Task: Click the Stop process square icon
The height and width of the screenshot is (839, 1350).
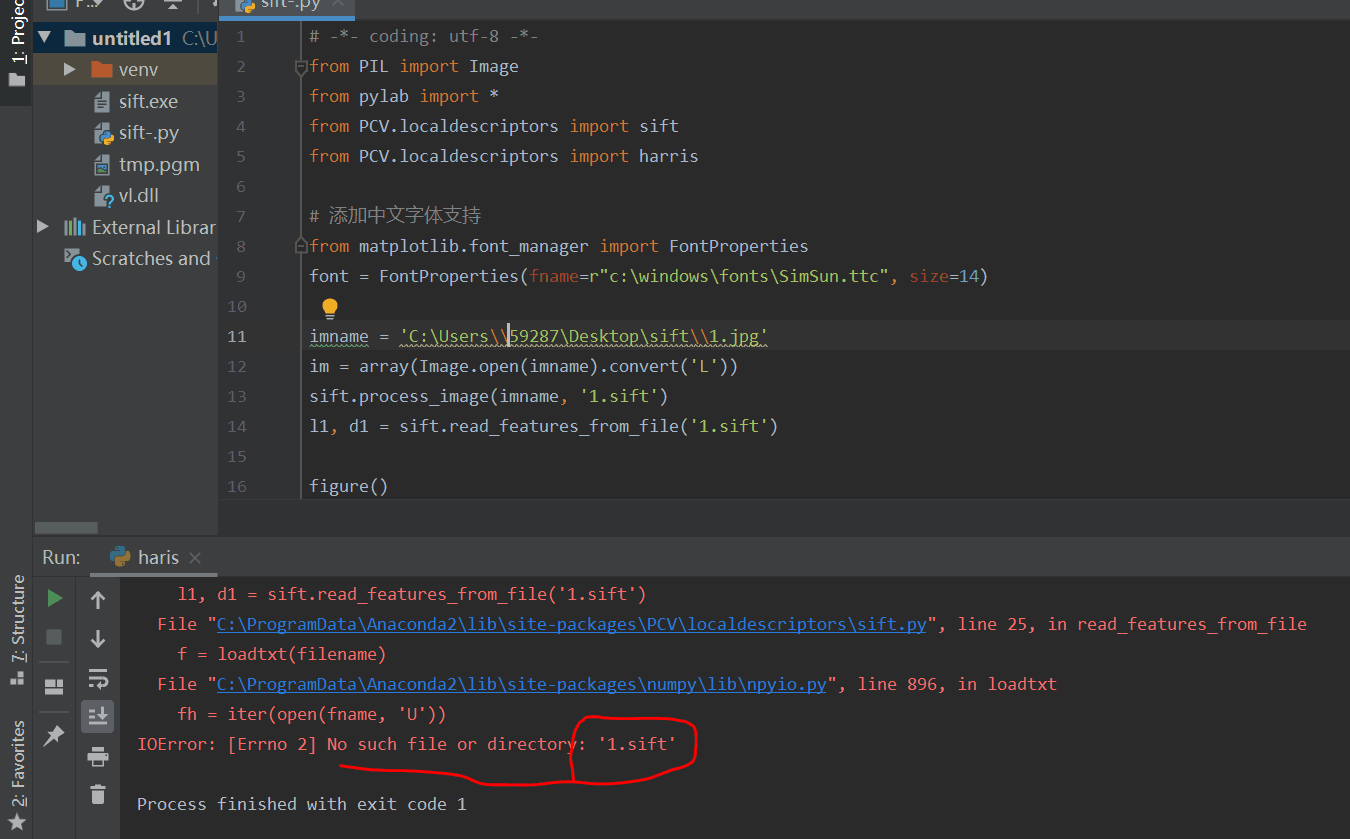Action: point(55,637)
